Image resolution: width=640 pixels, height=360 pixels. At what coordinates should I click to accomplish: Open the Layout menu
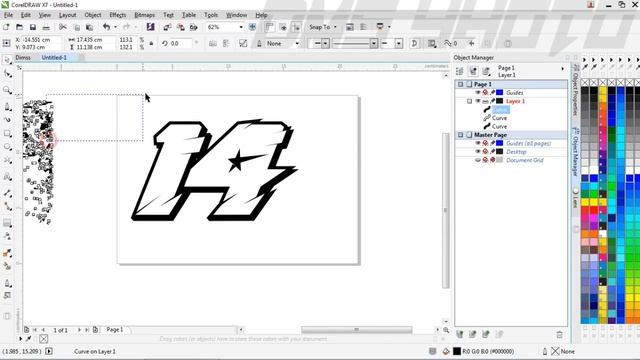click(67, 15)
